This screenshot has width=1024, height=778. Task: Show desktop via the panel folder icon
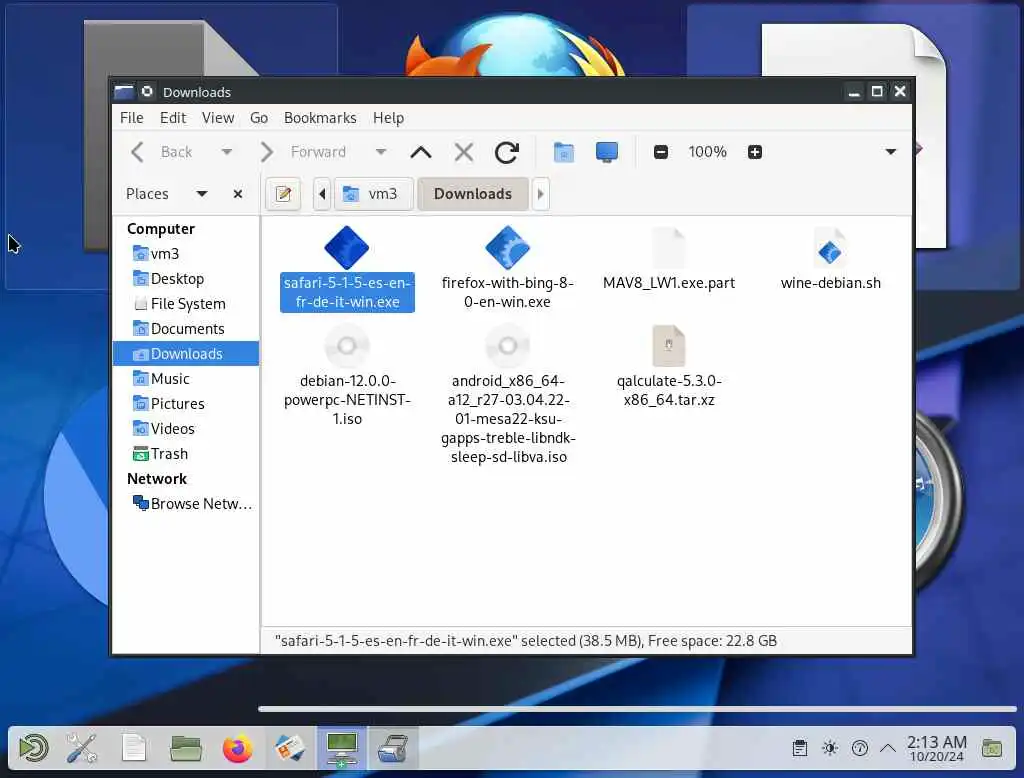991,749
